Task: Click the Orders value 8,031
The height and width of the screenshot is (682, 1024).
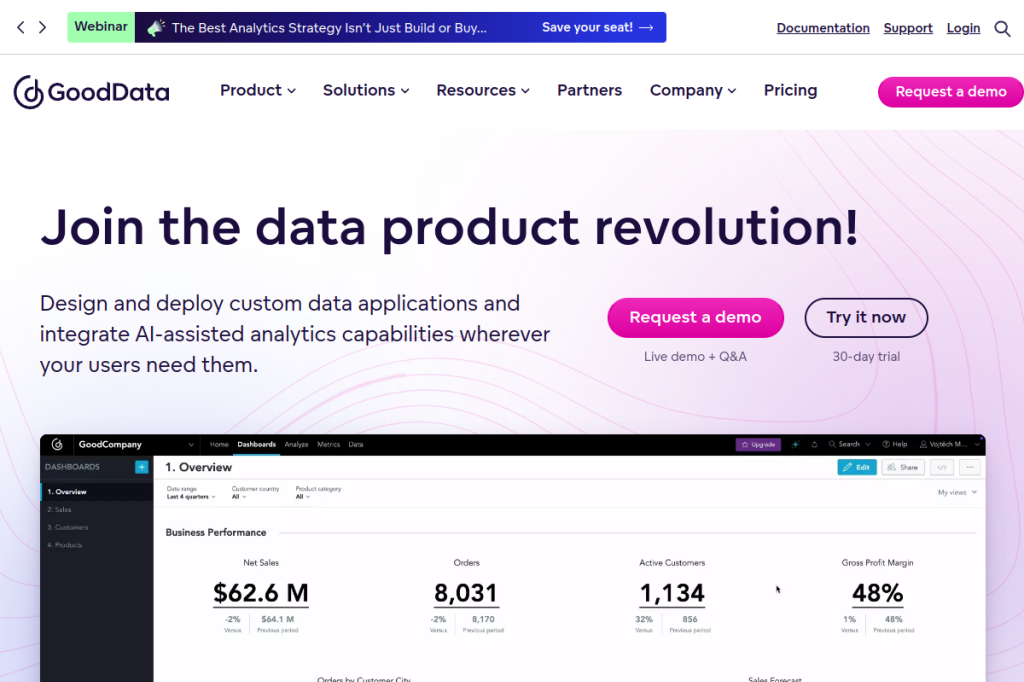Action: 466,593
